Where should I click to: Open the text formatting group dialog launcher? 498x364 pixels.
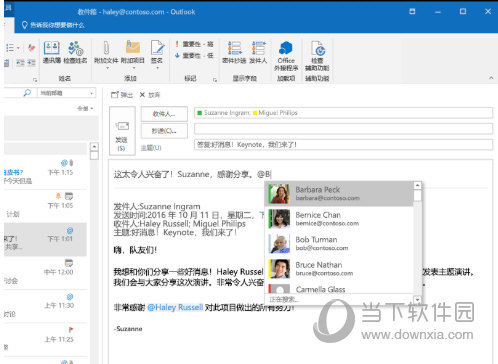[x=35, y=80]
